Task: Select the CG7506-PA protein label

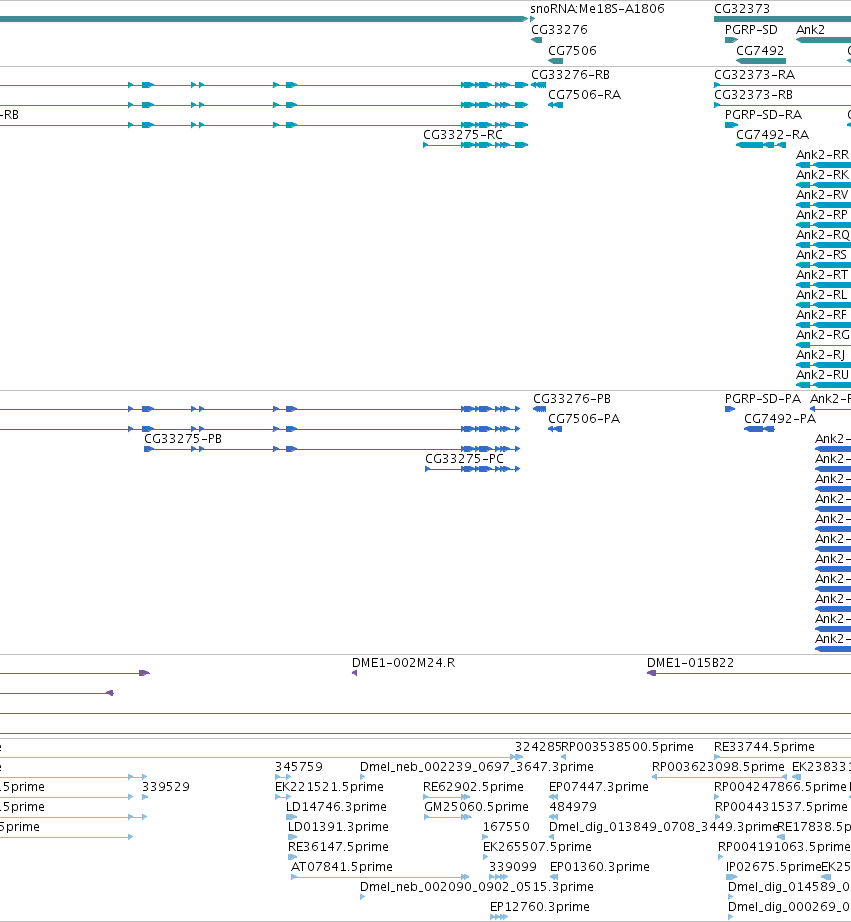Action: 584,419
